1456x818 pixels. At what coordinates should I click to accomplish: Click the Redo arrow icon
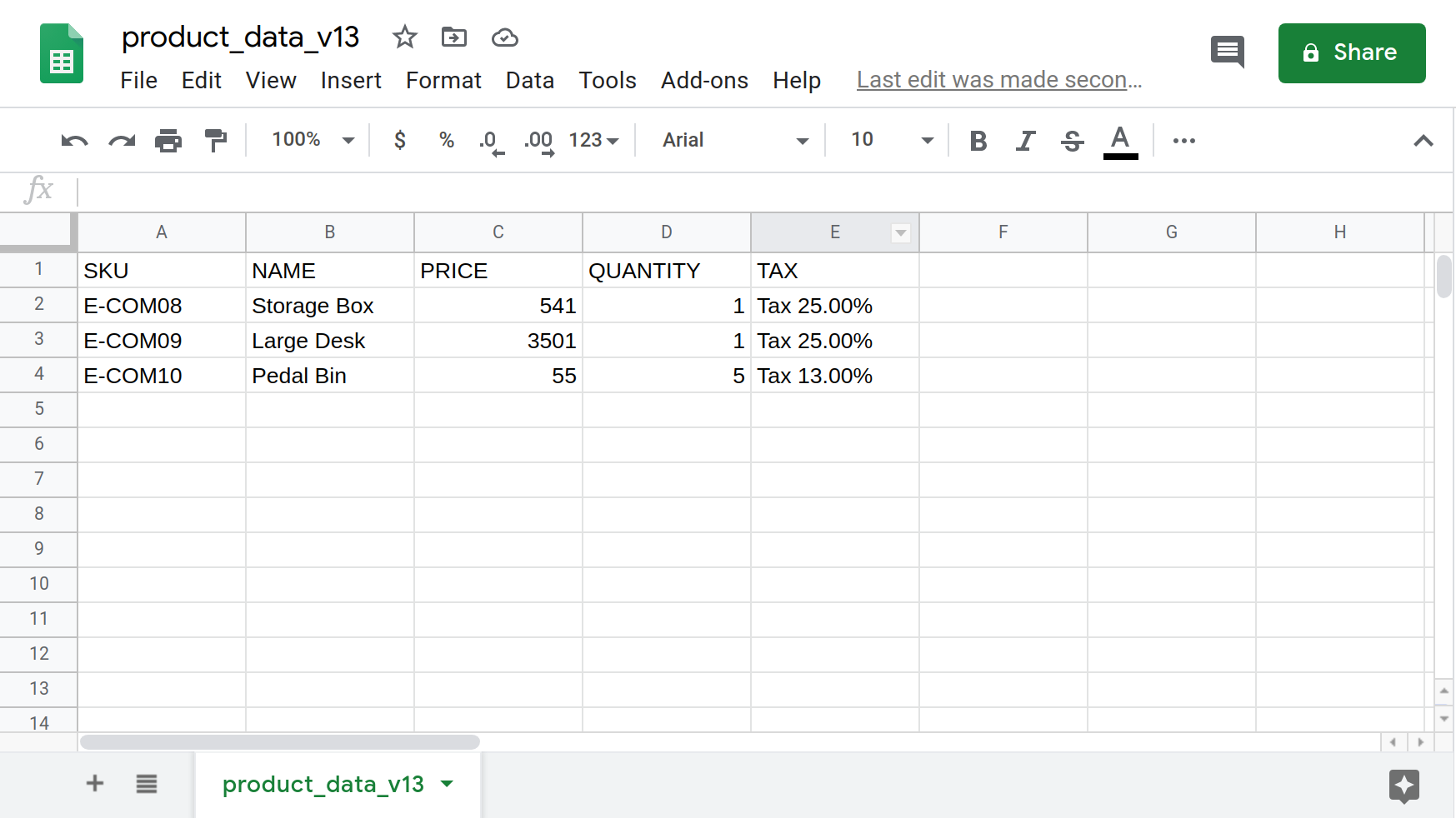point(122,141)
